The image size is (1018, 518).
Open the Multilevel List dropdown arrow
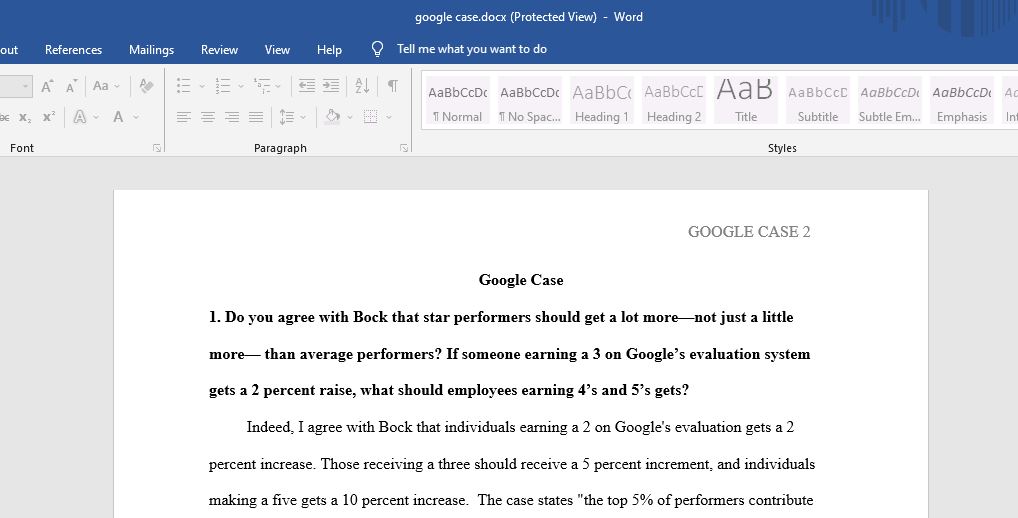279,86
